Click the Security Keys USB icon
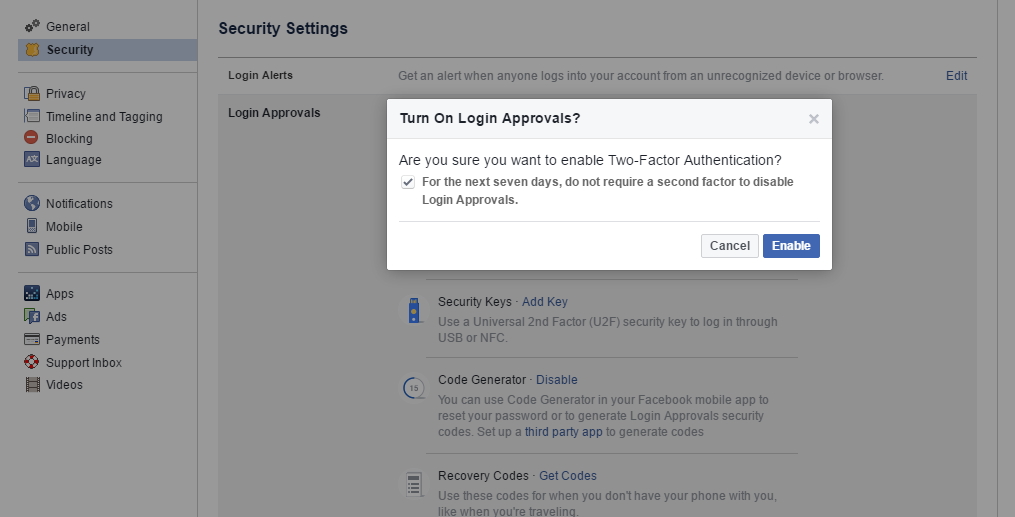The width and height of the screenshot is (1015, 517). tap(413, 311)
